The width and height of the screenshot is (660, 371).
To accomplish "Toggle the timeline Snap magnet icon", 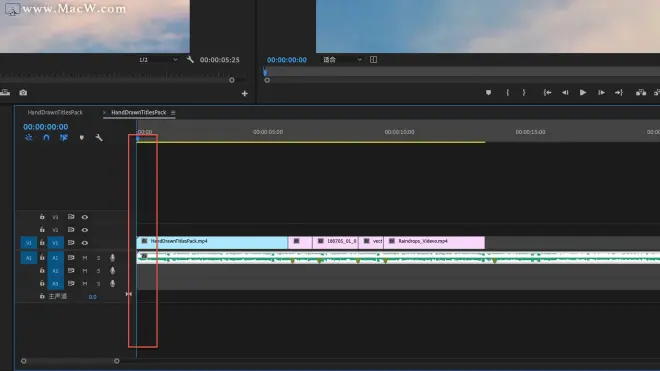I will [46, 138].
